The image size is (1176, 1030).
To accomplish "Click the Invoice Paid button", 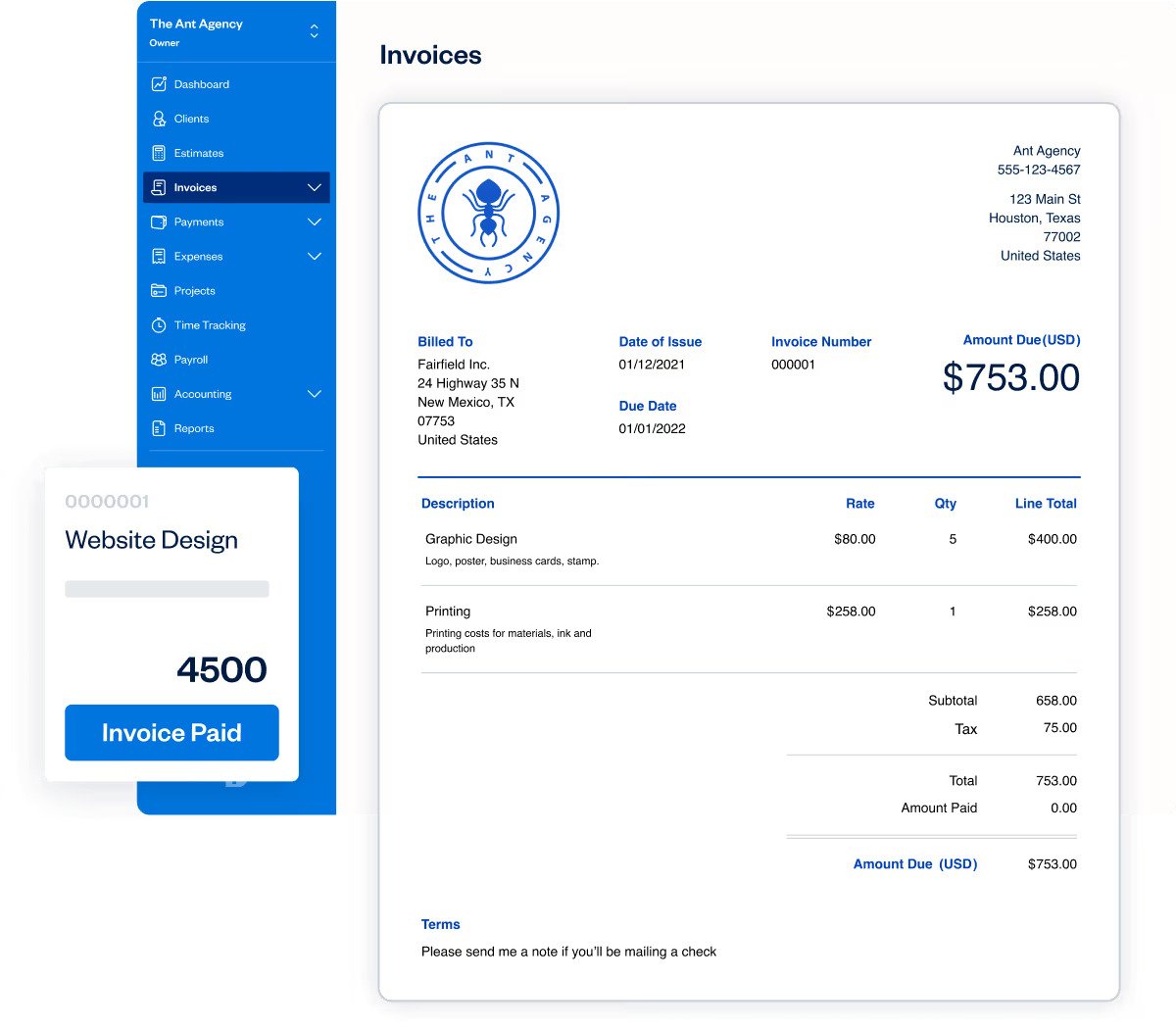I will (x=171, y=732).
